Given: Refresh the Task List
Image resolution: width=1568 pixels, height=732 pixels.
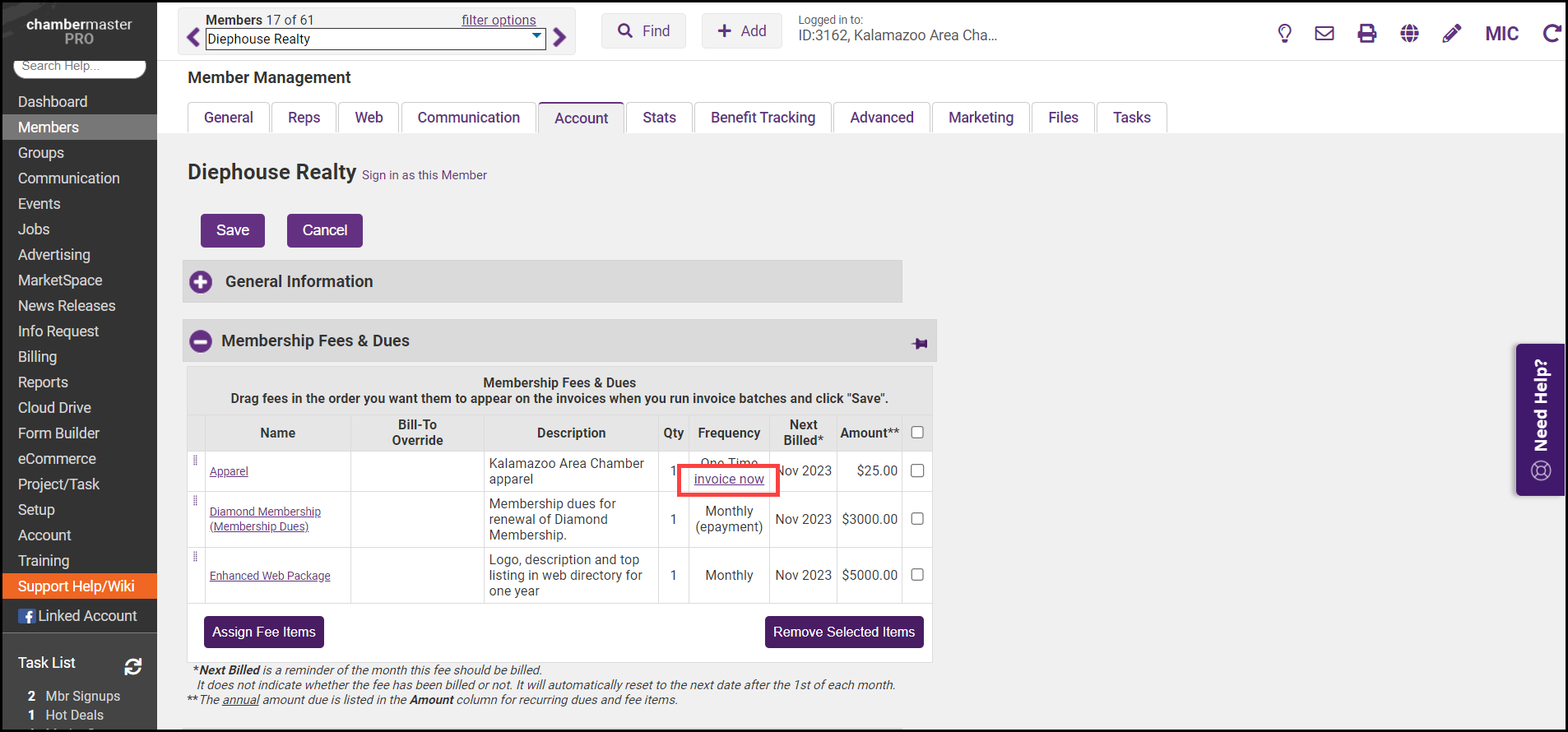Looking at the screenshot, I should 133,666.
